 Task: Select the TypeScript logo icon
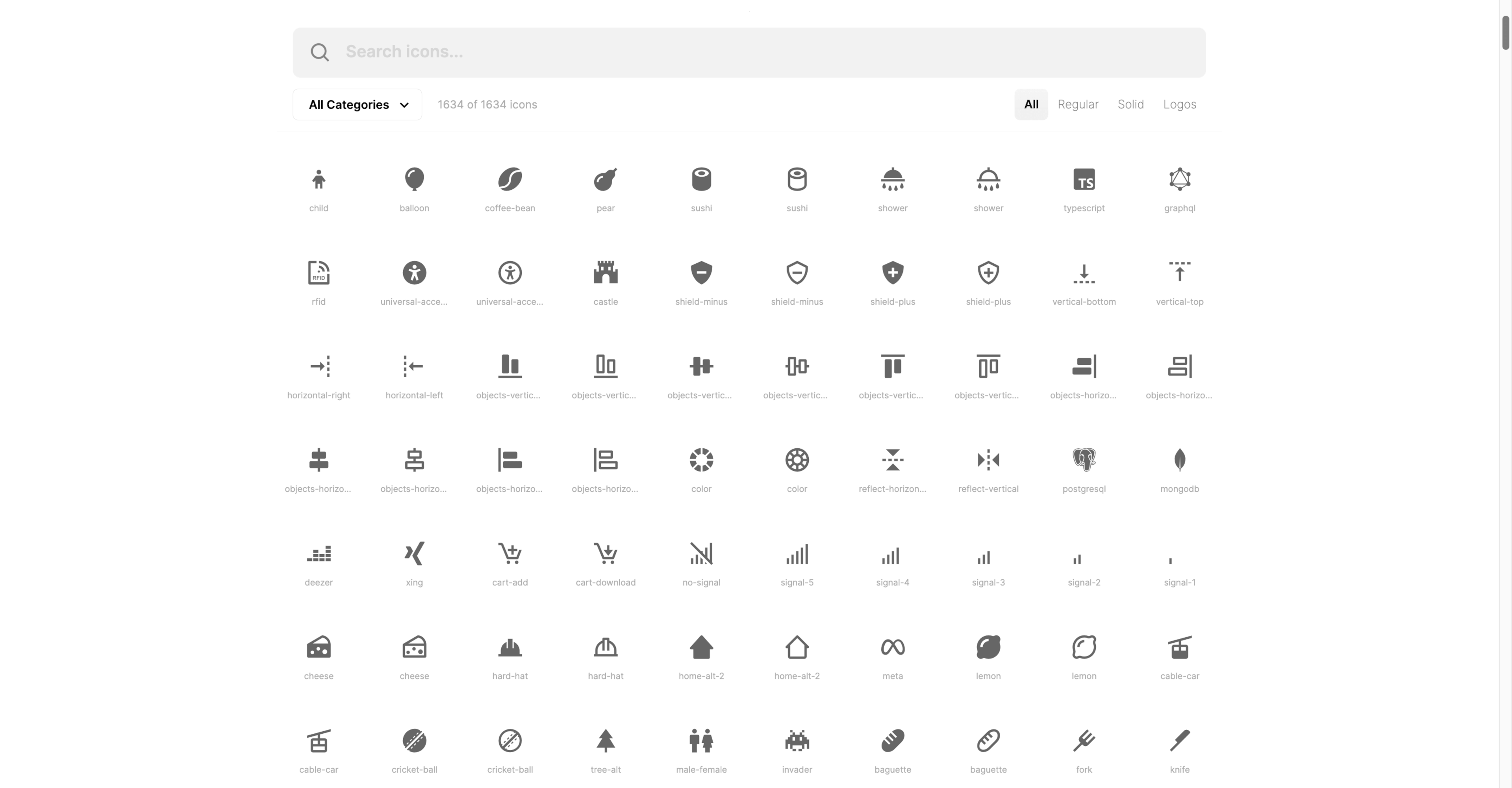pyautogui.click(x=1084, y=179)
